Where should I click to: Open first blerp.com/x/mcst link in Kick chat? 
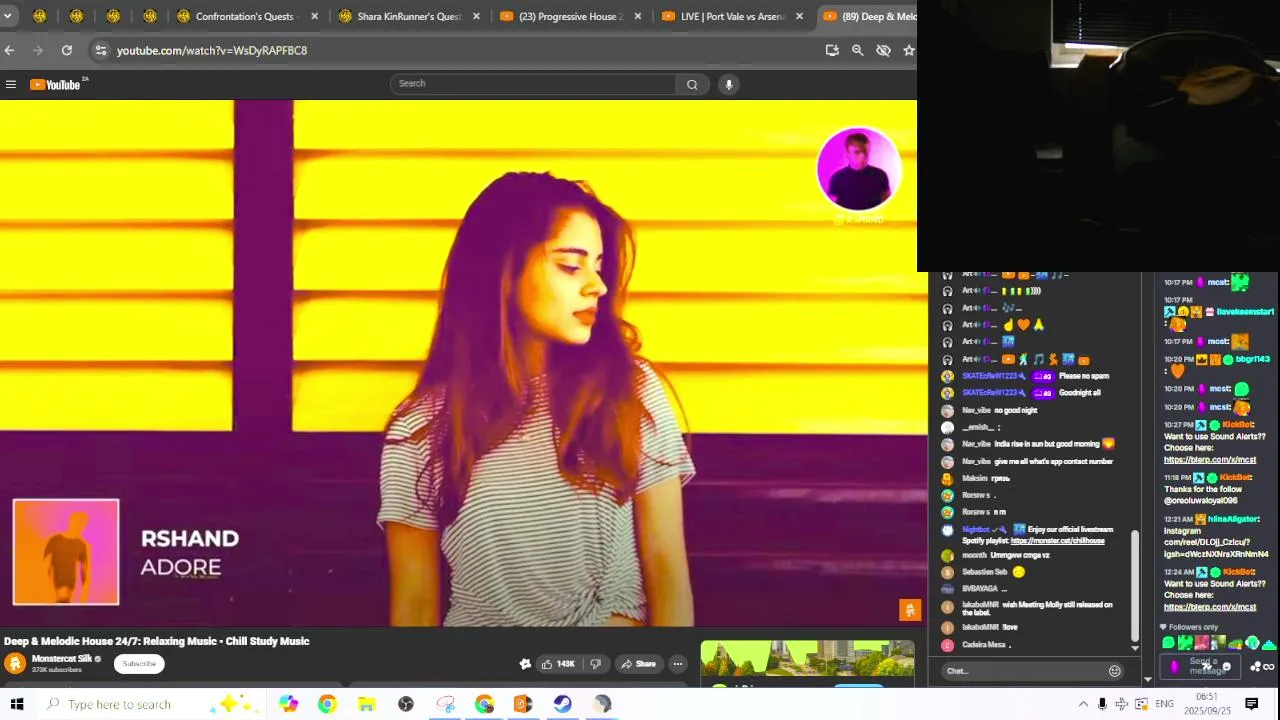point(1209,460)
